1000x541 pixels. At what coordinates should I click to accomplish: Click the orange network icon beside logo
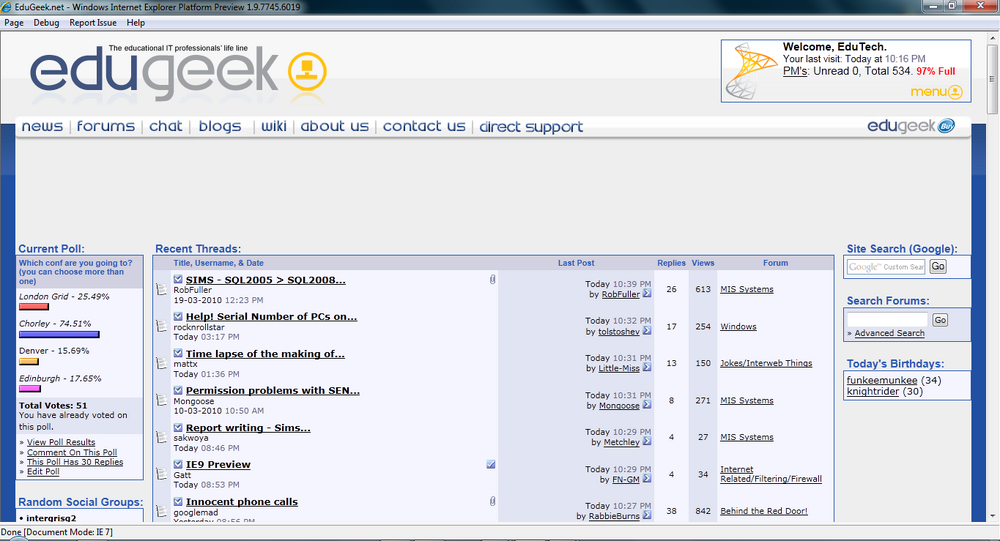pos(307,71)
